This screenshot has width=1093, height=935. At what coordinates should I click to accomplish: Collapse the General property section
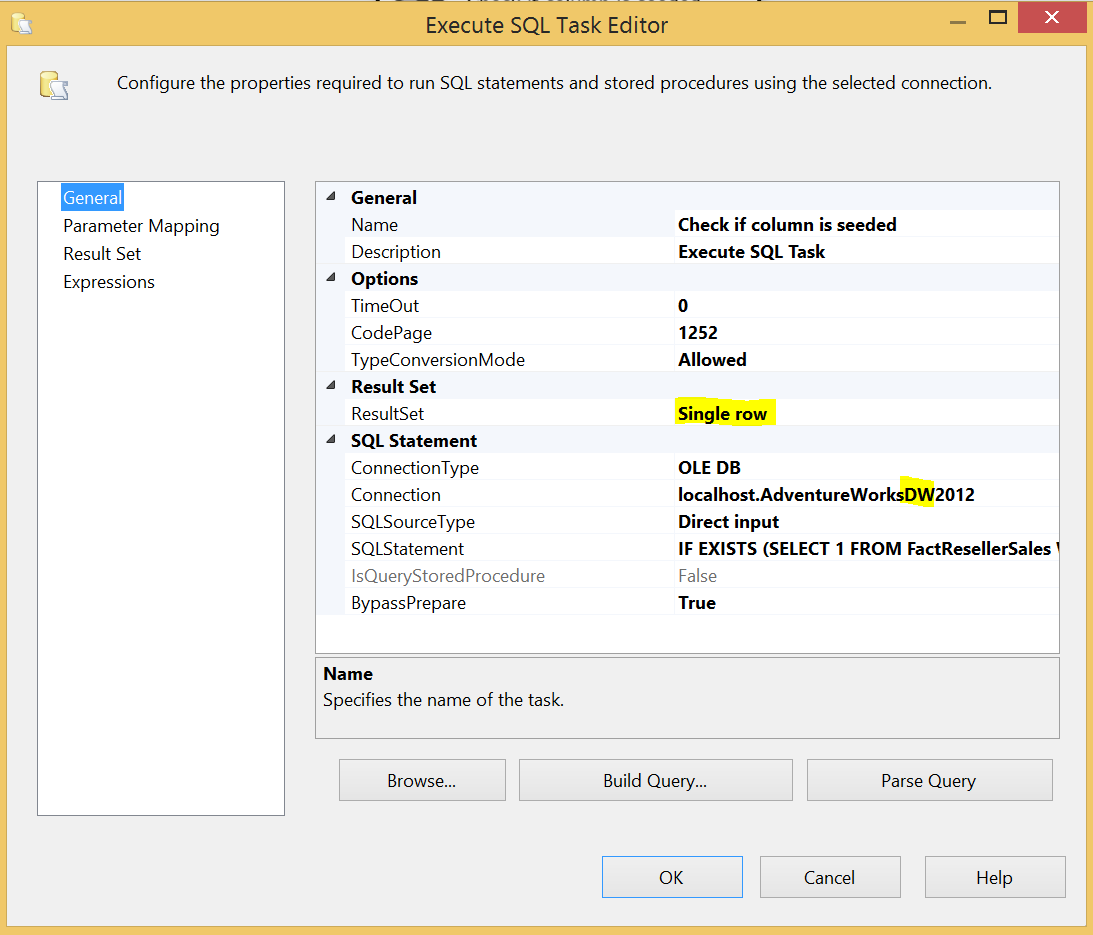click(331, 197)
